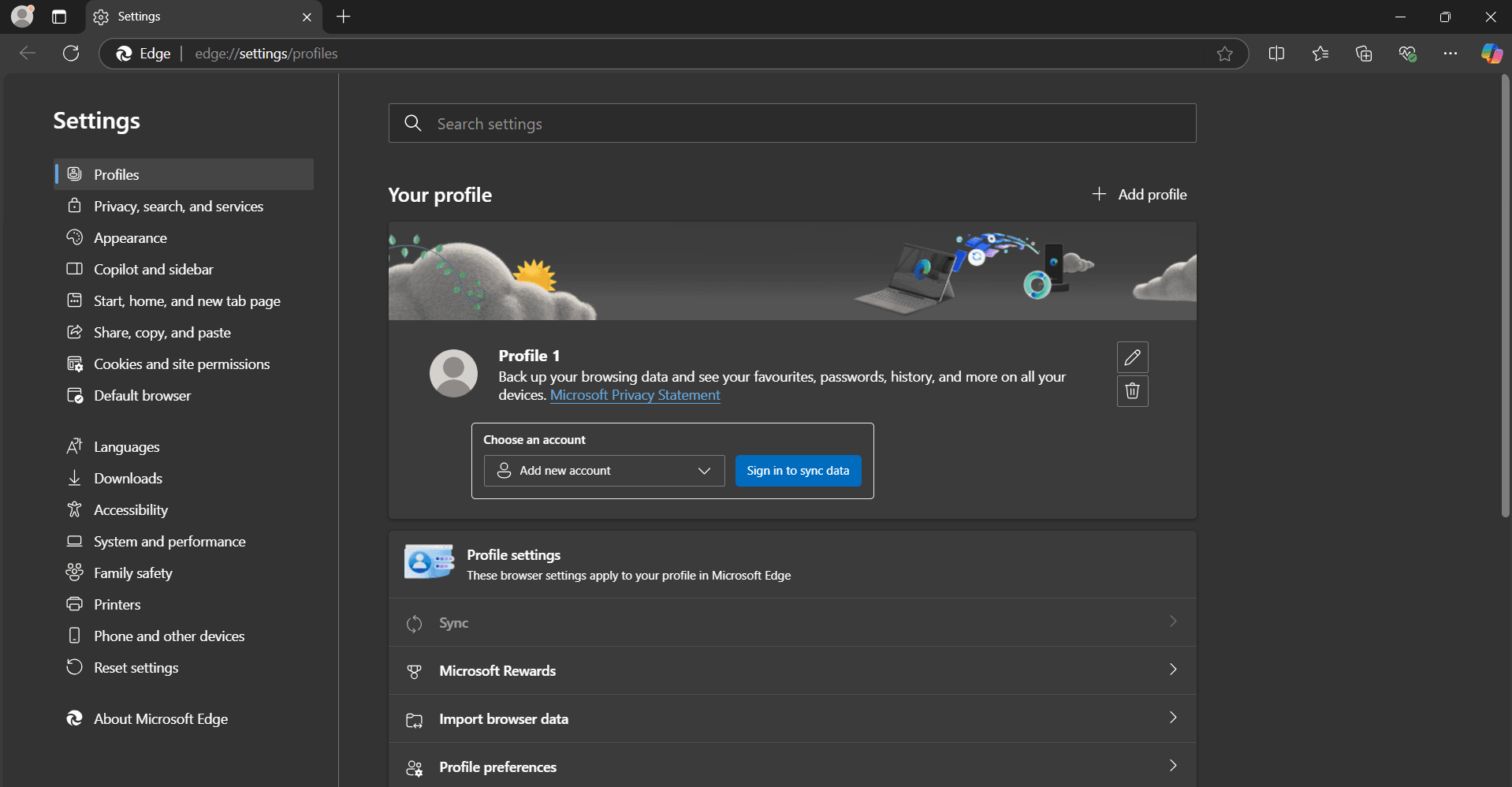
Task: Click the pencil edit profile icon
Action: [1132, 357]
